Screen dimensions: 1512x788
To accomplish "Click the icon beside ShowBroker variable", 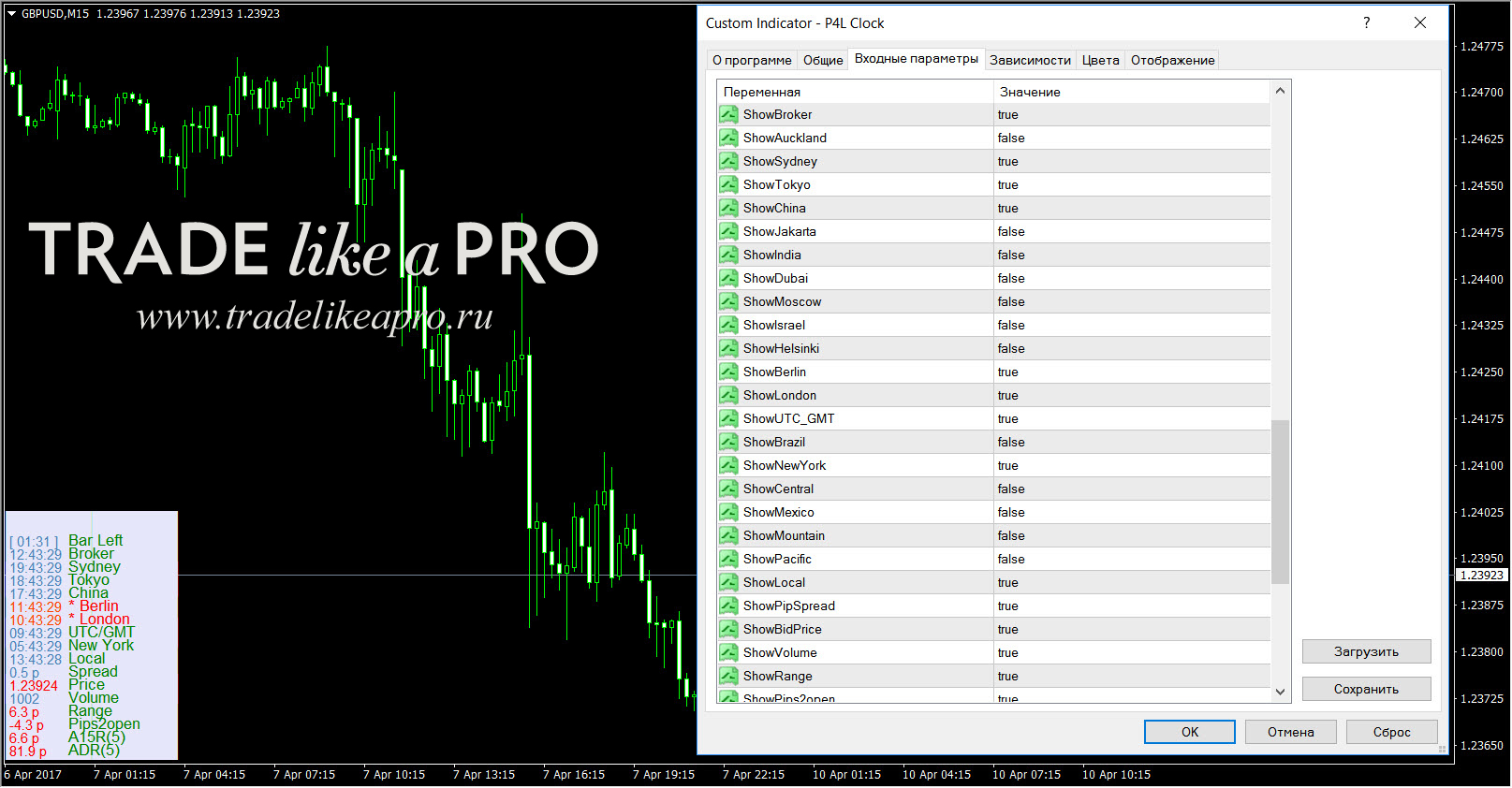I will pyautogui.click(x=728, y=114).
